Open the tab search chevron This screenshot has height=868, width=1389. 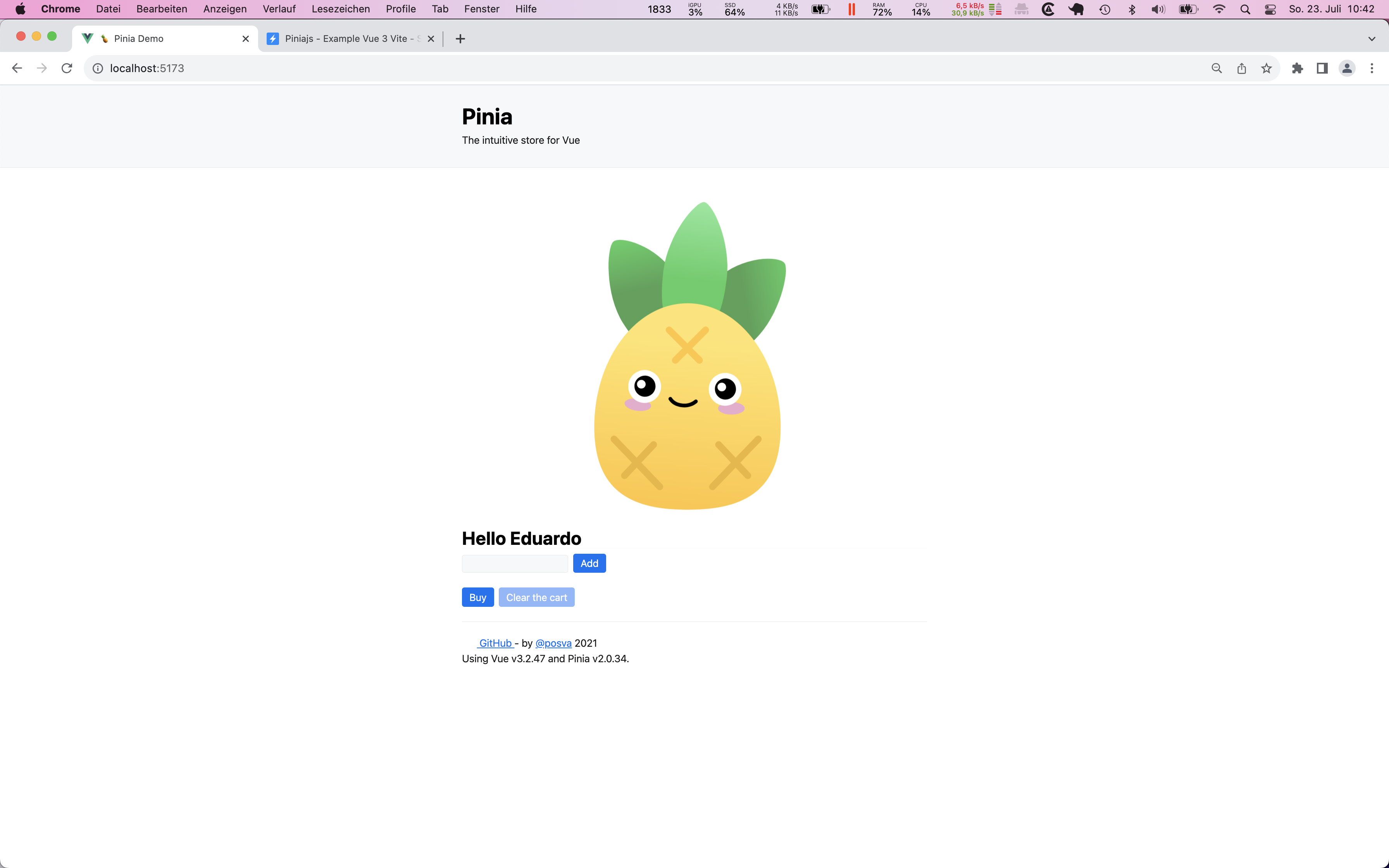1372,38
